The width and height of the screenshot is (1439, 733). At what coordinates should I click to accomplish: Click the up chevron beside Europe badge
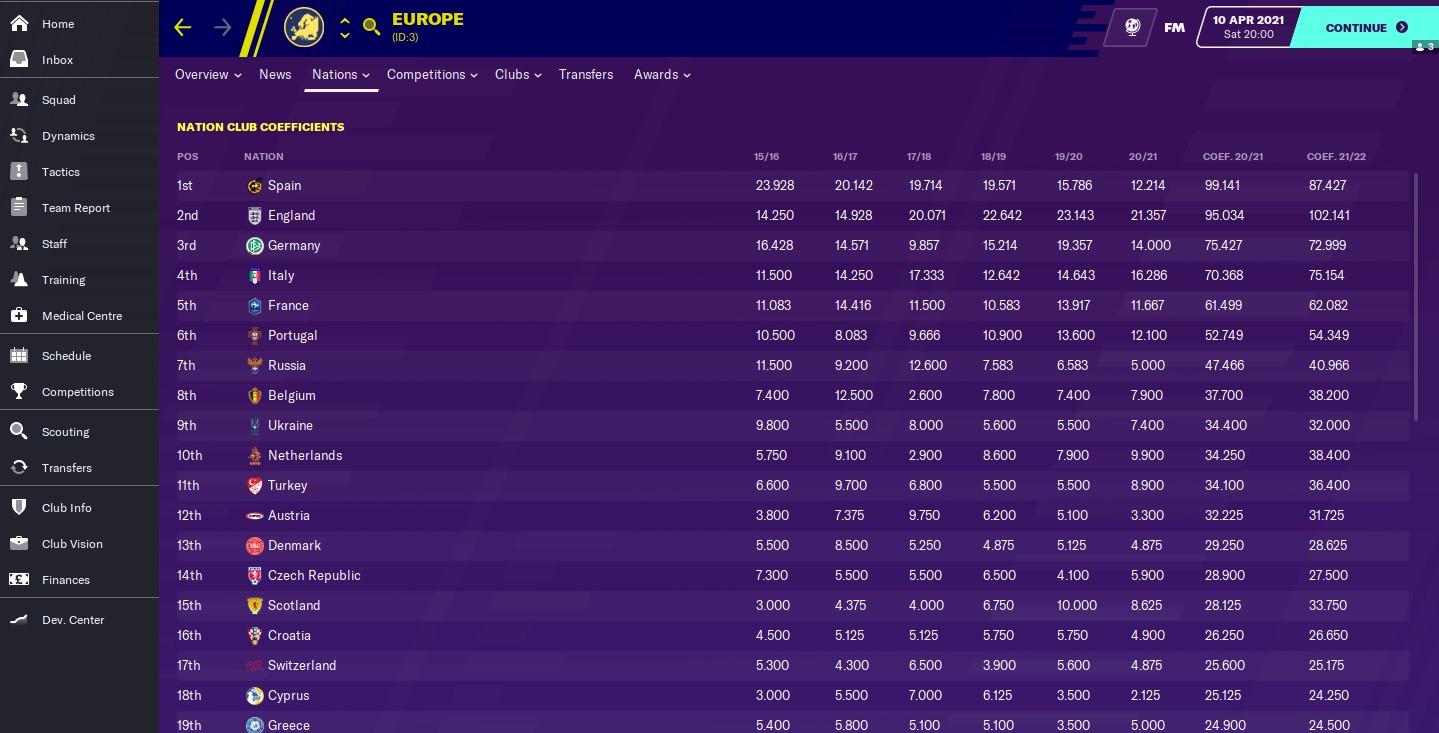345,20
